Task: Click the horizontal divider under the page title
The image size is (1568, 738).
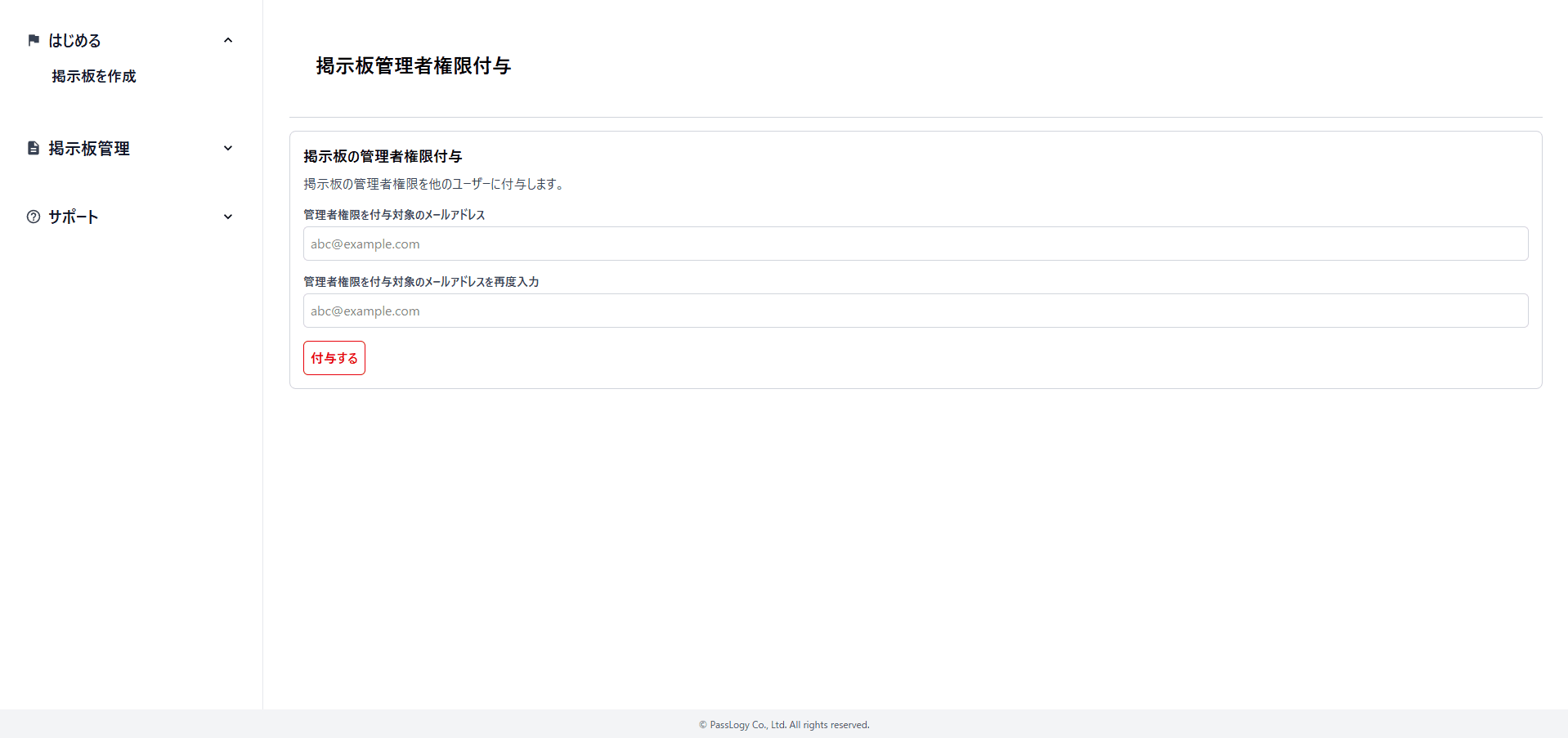Action: click(x=916, y=117)
